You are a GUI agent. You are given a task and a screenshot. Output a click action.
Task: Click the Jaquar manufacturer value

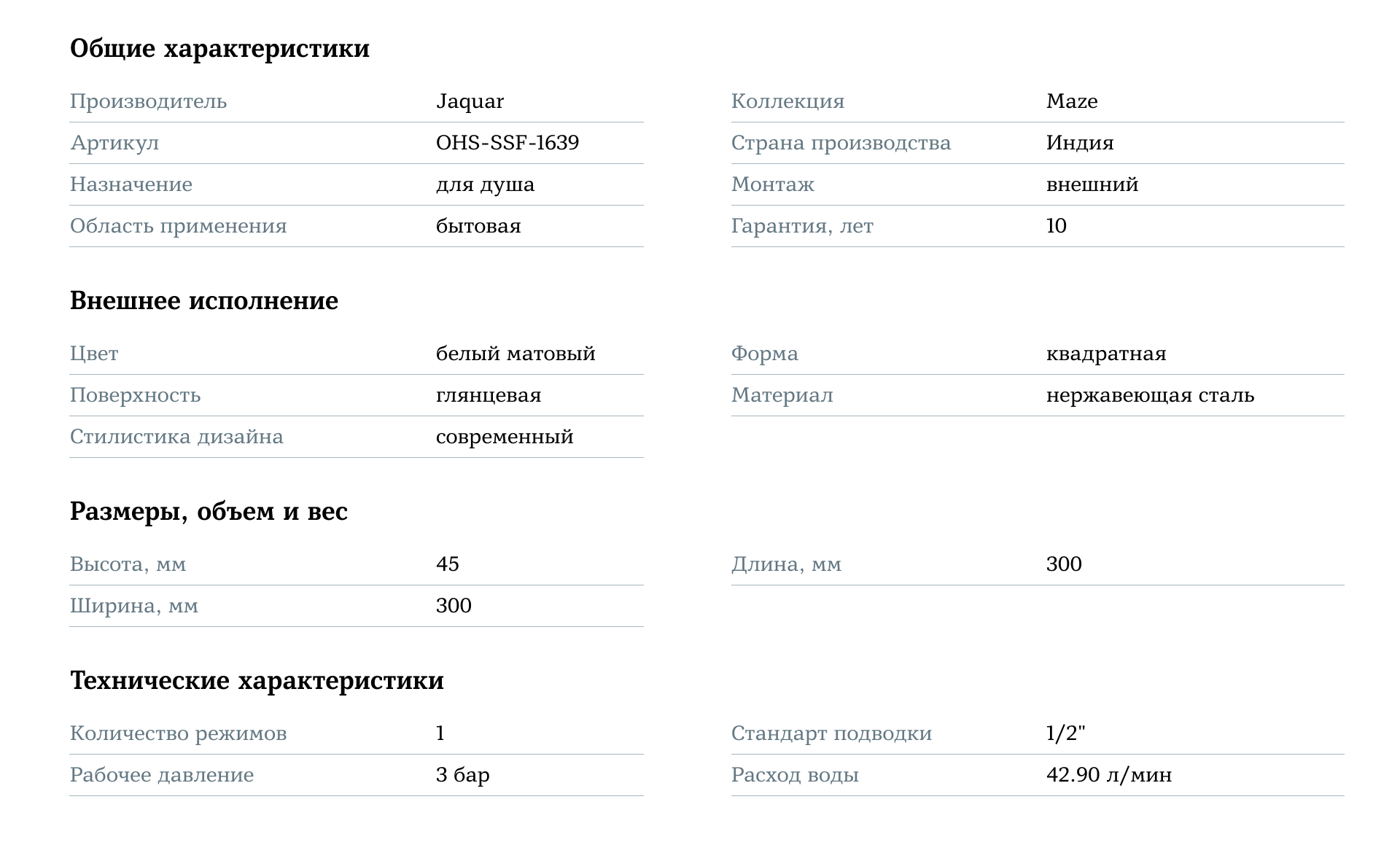tap(470, 101)
